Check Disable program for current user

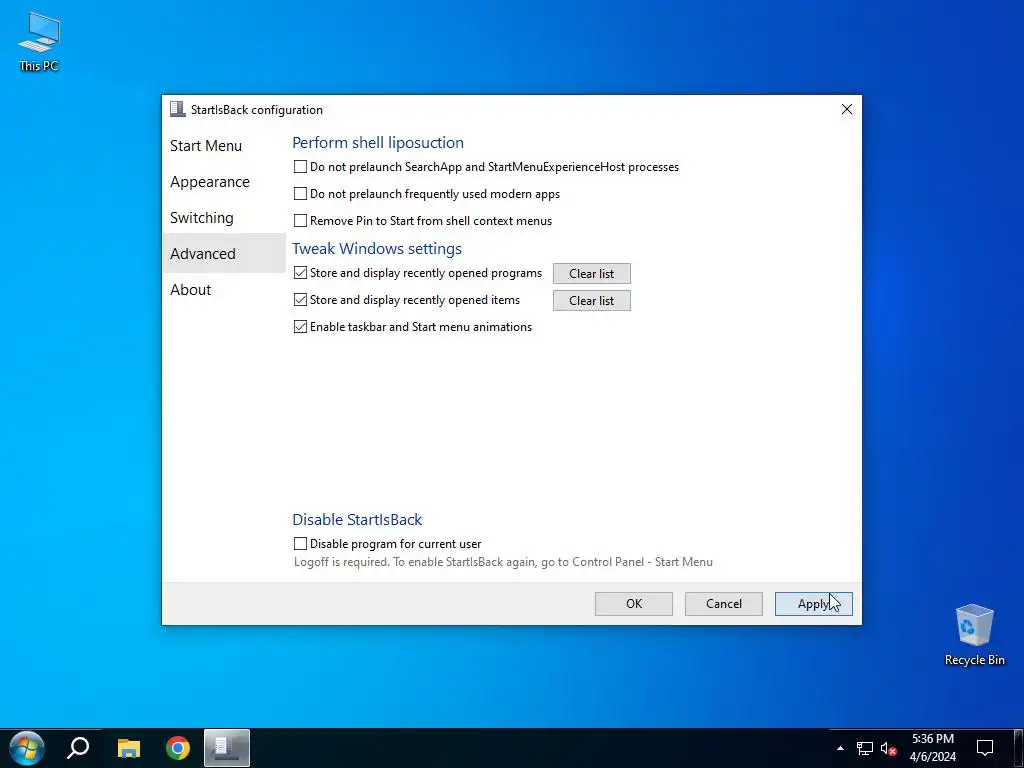300,543
